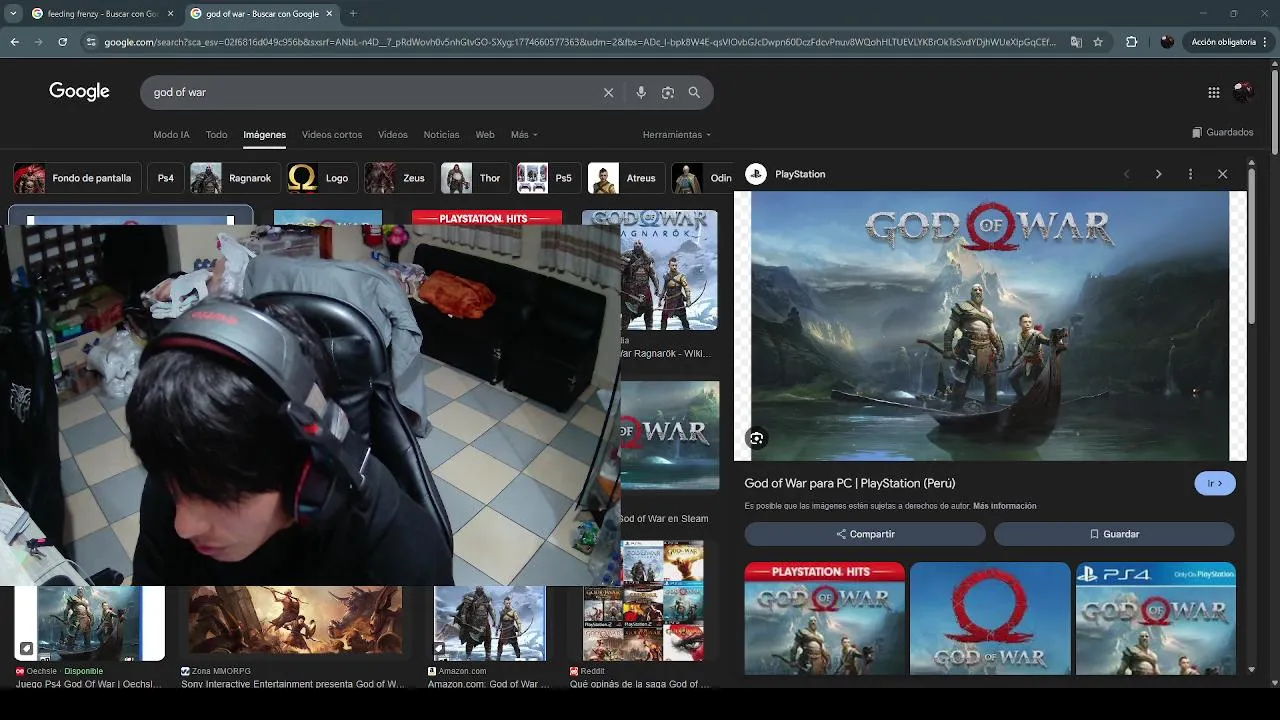The width and height of the screenshot is (1280, 720).
Task: Open Guardados saved items
Action: (1222, 132)
